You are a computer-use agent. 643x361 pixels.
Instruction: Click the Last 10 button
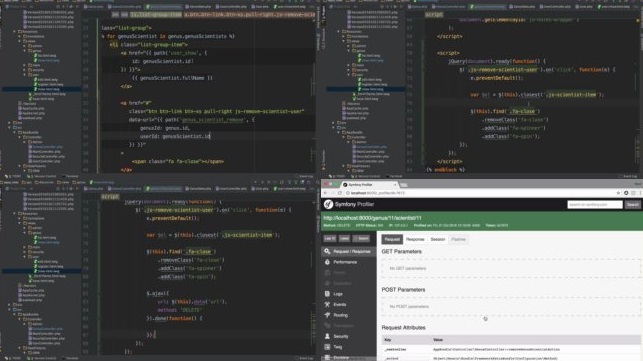pyautogui.click(x=330, y=238)
